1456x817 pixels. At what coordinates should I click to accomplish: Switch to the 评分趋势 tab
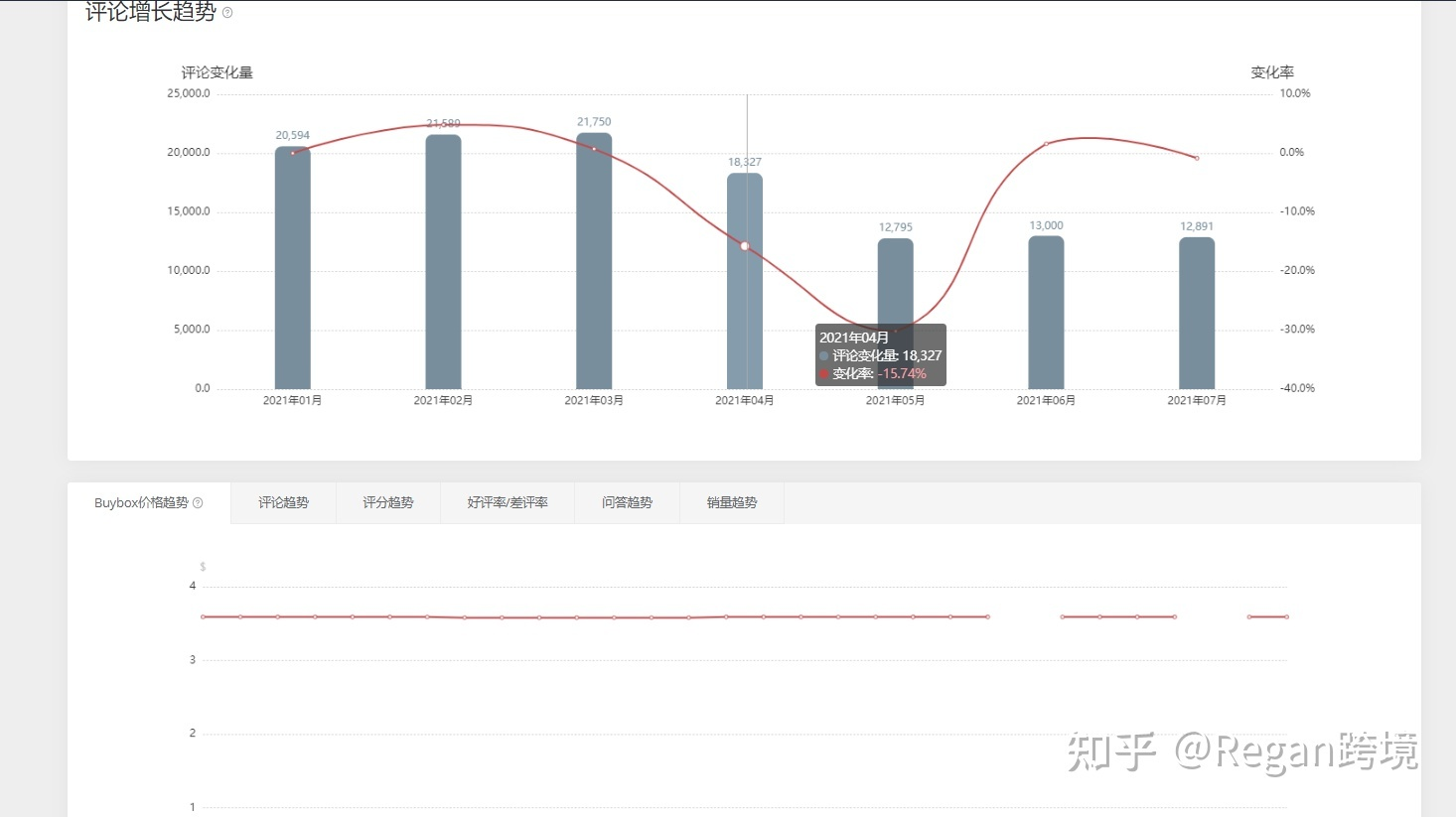tap(387, 502)
